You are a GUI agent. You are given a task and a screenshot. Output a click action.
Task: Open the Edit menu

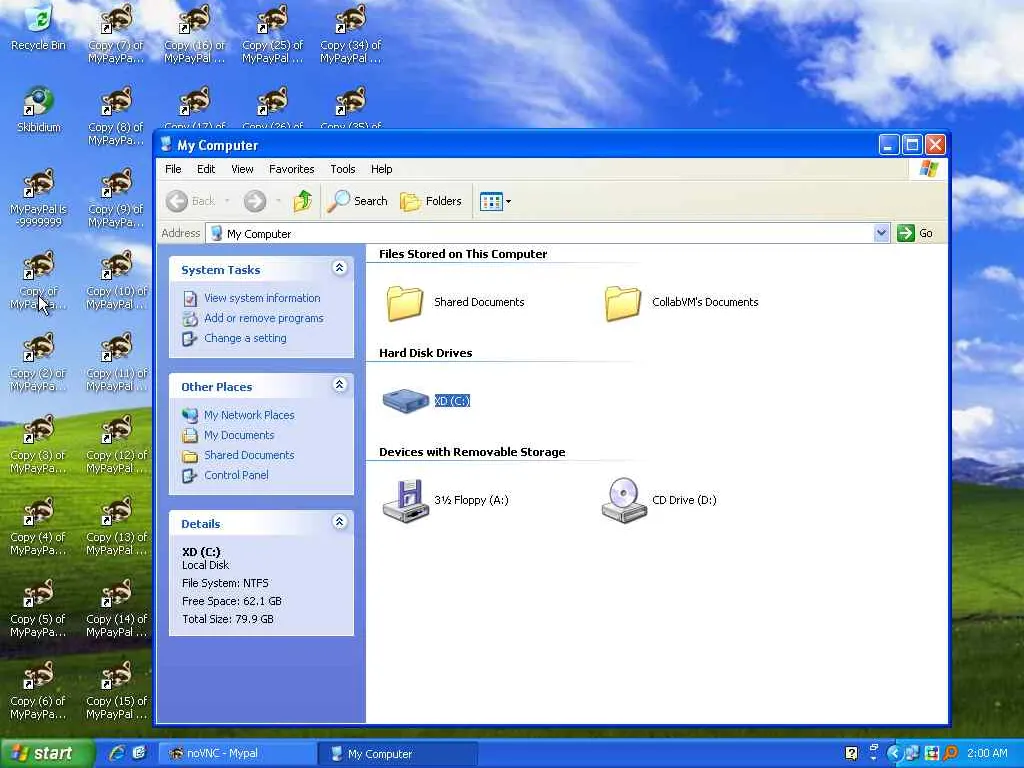tap(206, 169)
